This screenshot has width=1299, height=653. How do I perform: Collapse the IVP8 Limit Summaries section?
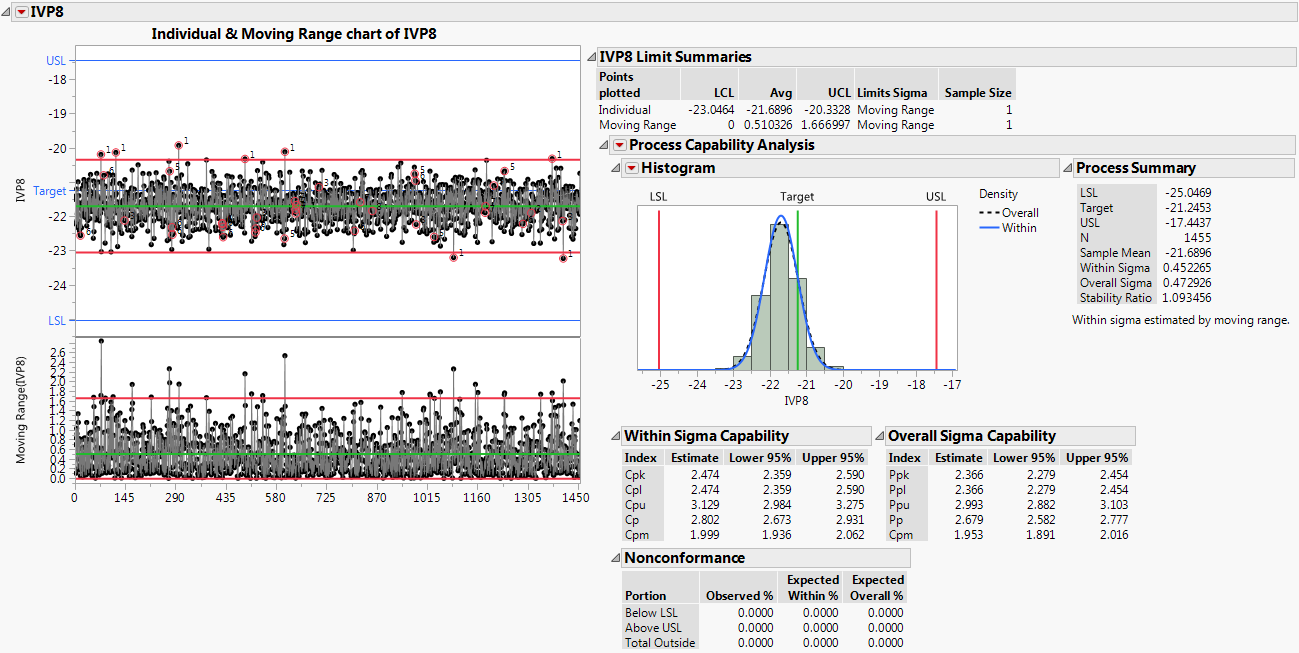click(x=590, y=57)
